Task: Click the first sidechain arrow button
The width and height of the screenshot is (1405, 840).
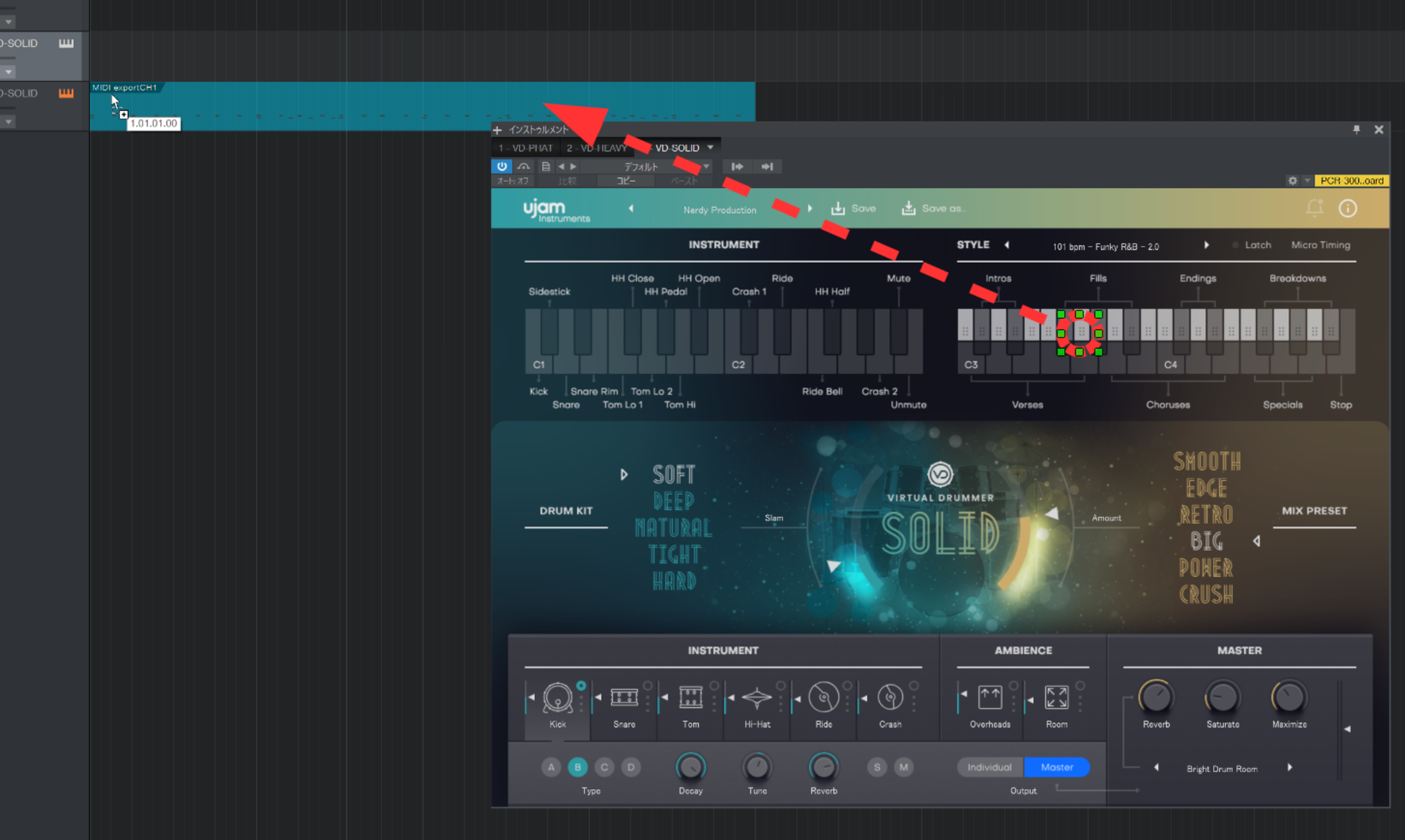Action: [x=737, y=167]
